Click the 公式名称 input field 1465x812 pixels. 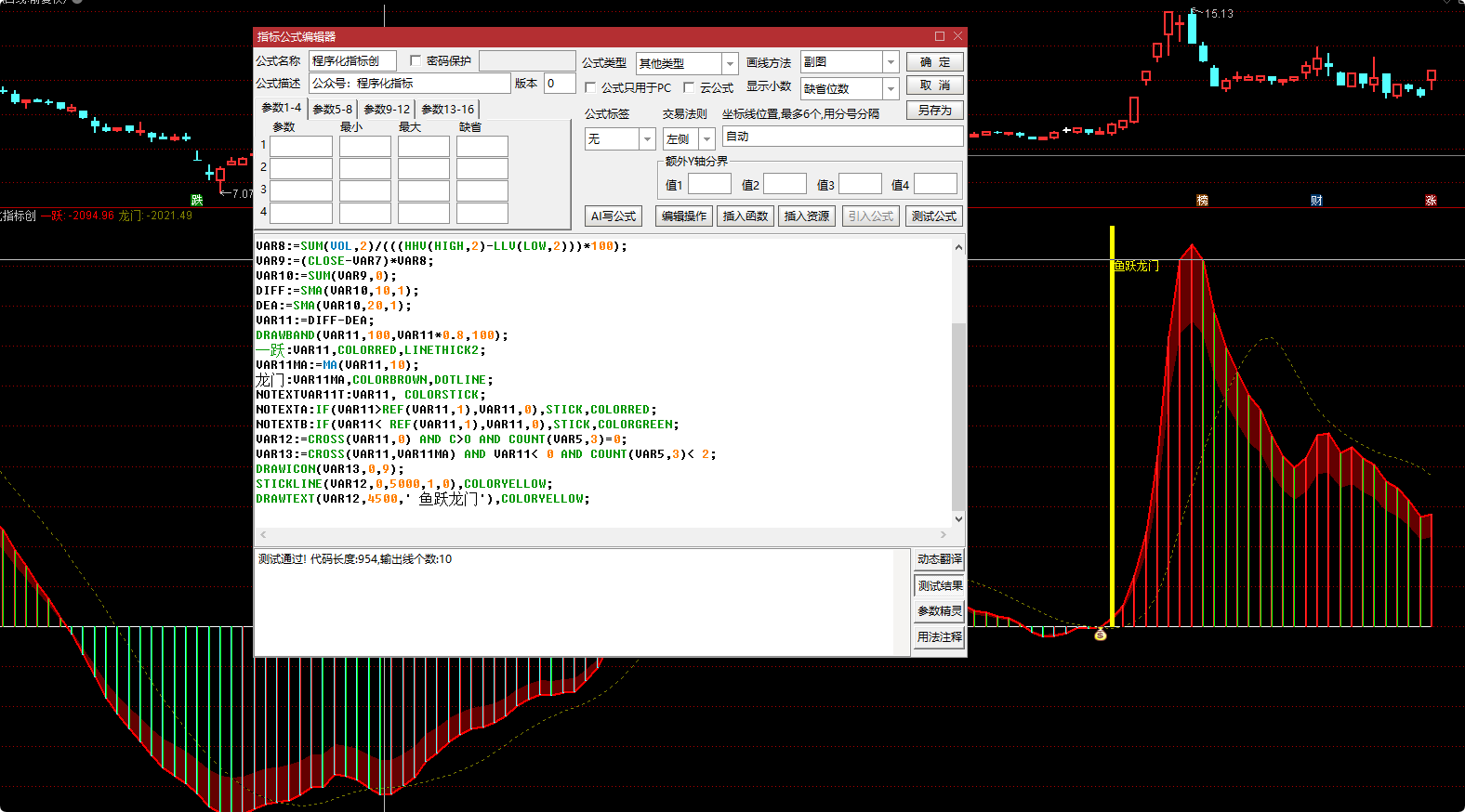[x=352, y=60]
